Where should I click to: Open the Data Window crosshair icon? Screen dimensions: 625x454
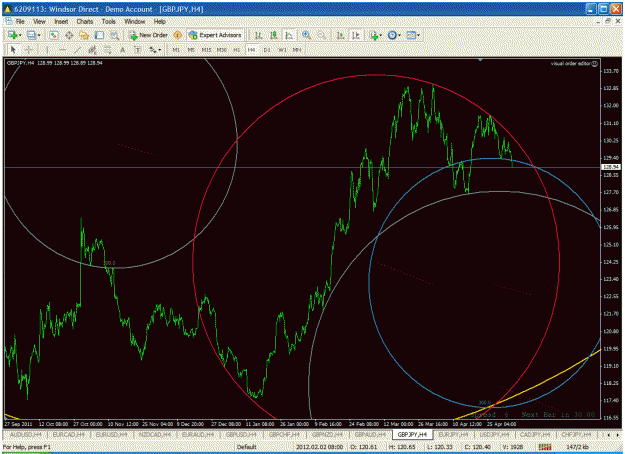pos(69,35)
